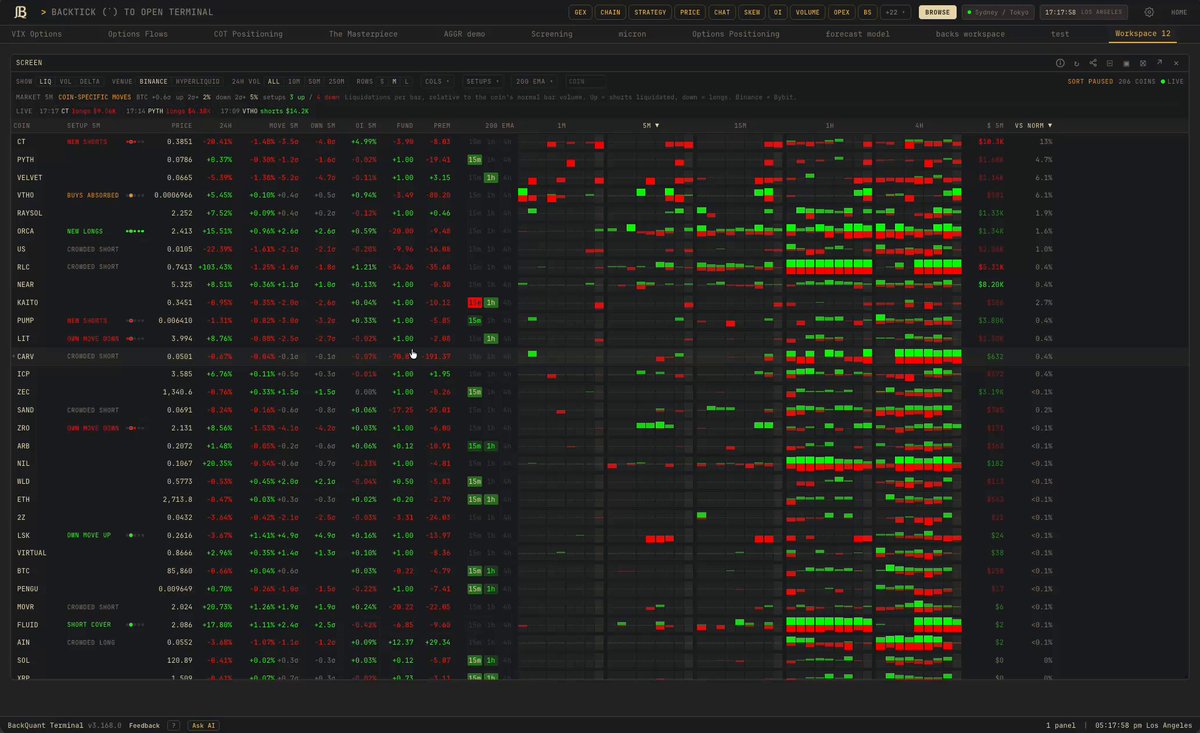The image size is (1200, 733).
Task: Open the COT Positioning tab
Action: (x=248, y=34)
